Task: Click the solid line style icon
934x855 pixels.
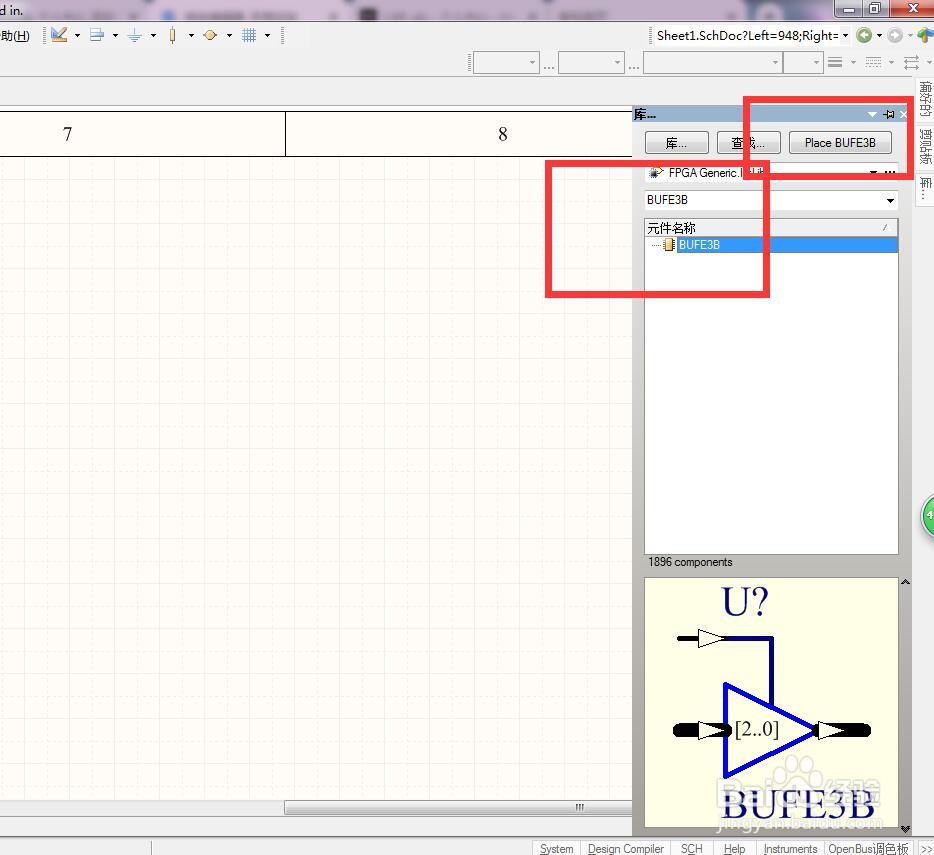Action: [835, 62]
